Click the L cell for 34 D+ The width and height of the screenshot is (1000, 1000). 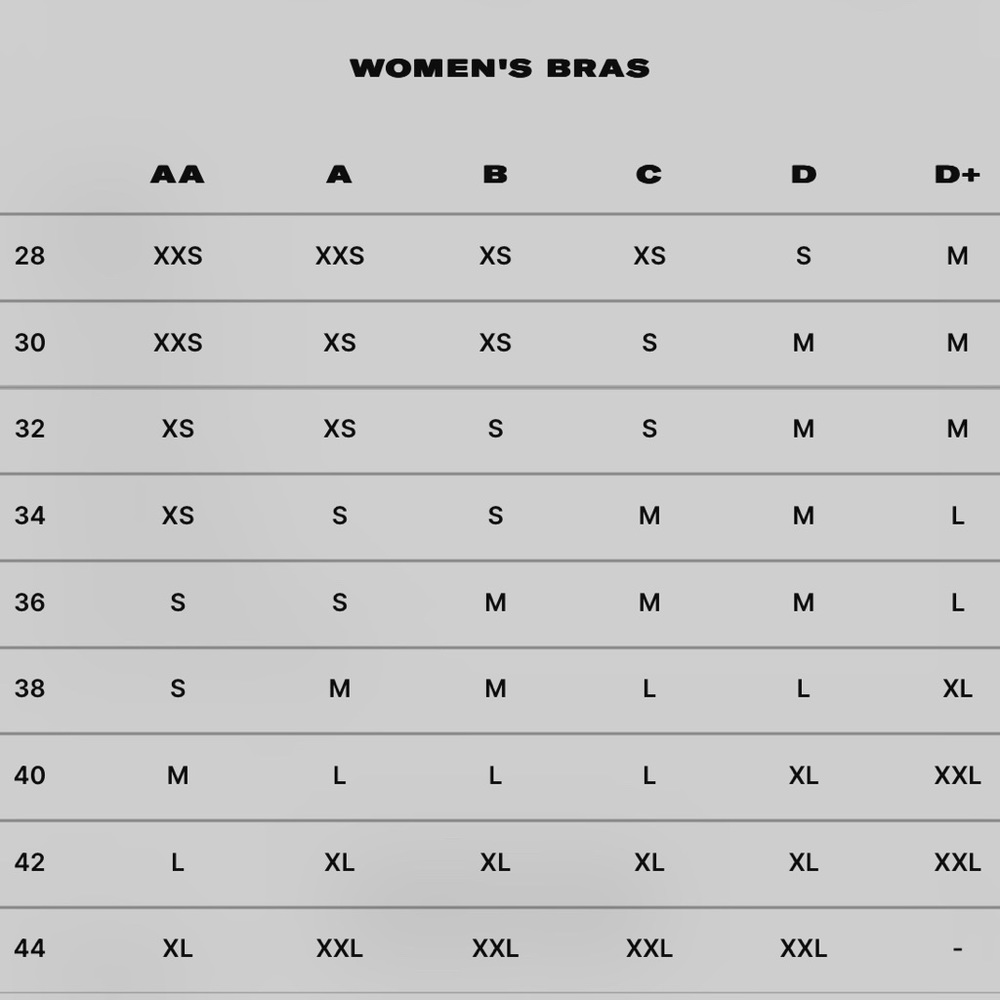[x=957, y=515]
